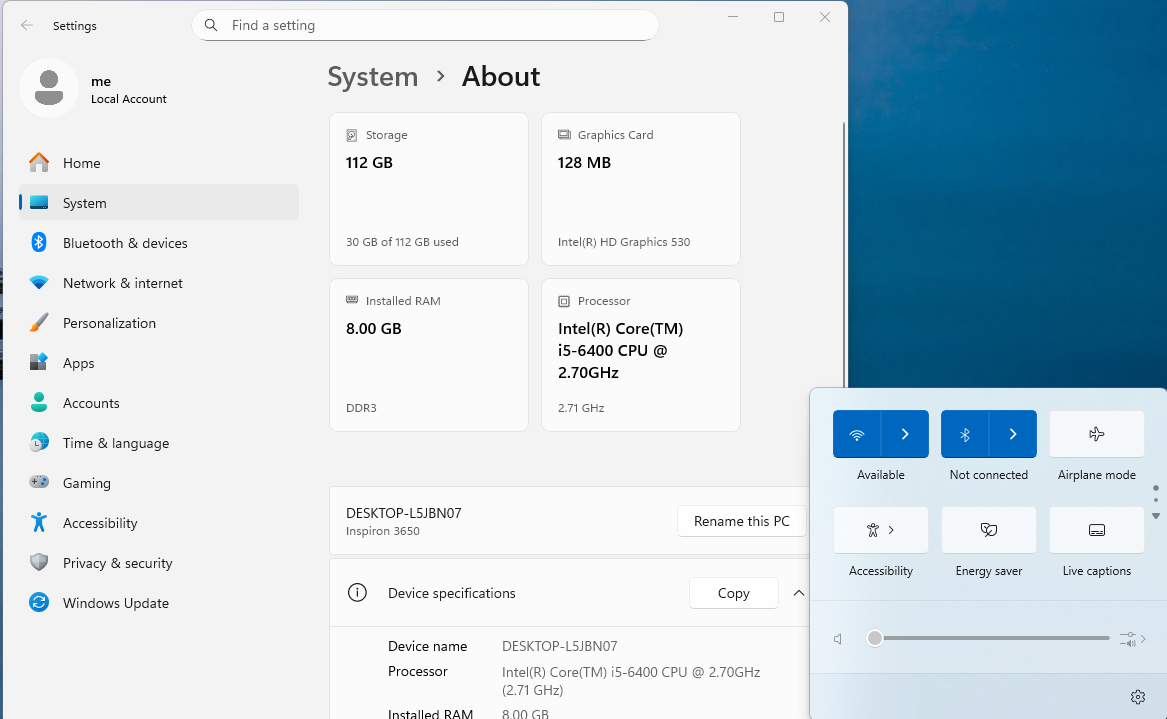Open Network & internet settings
1167x719 pixels.
[159, 283]
